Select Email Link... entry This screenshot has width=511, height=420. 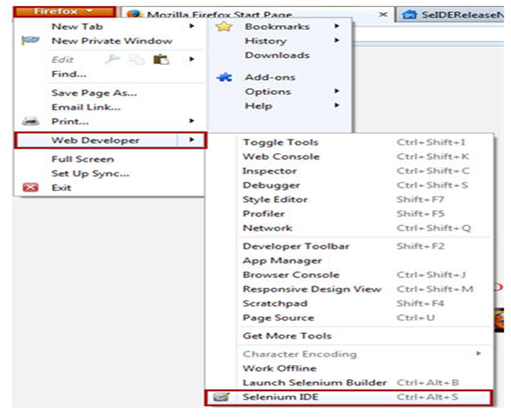pos(110,107)
